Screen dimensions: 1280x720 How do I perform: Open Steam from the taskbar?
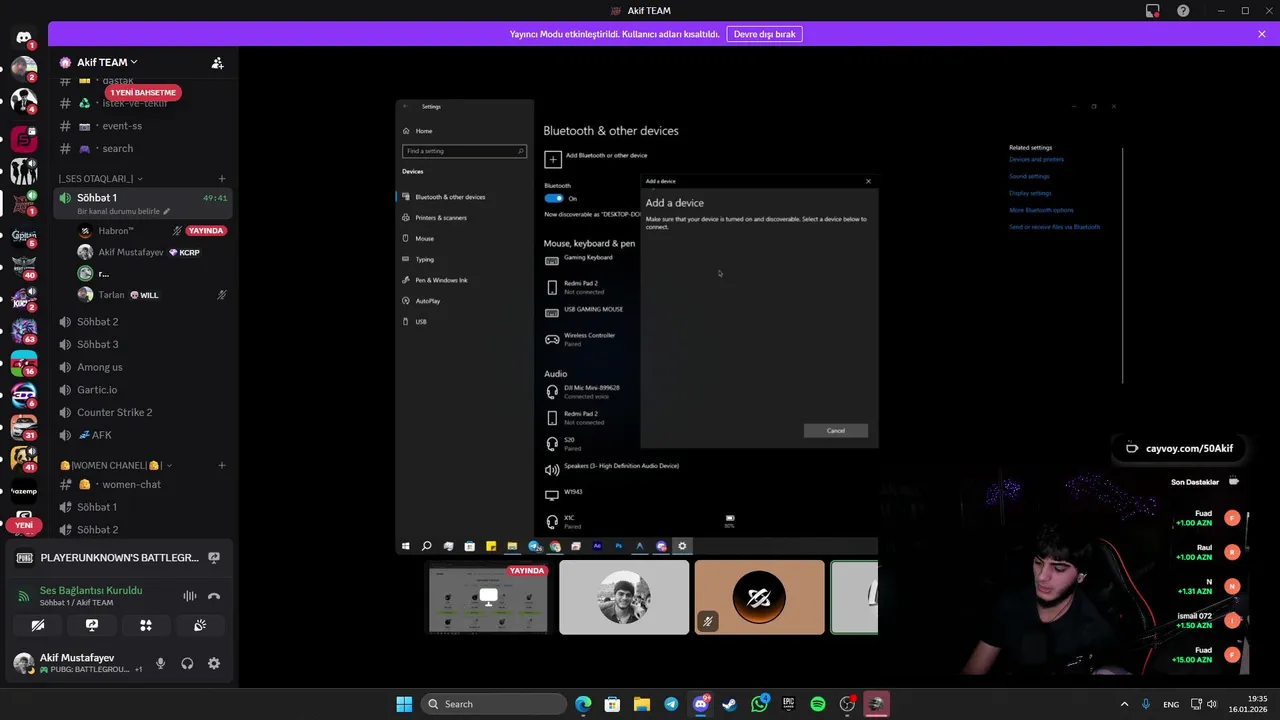[730, 704]
